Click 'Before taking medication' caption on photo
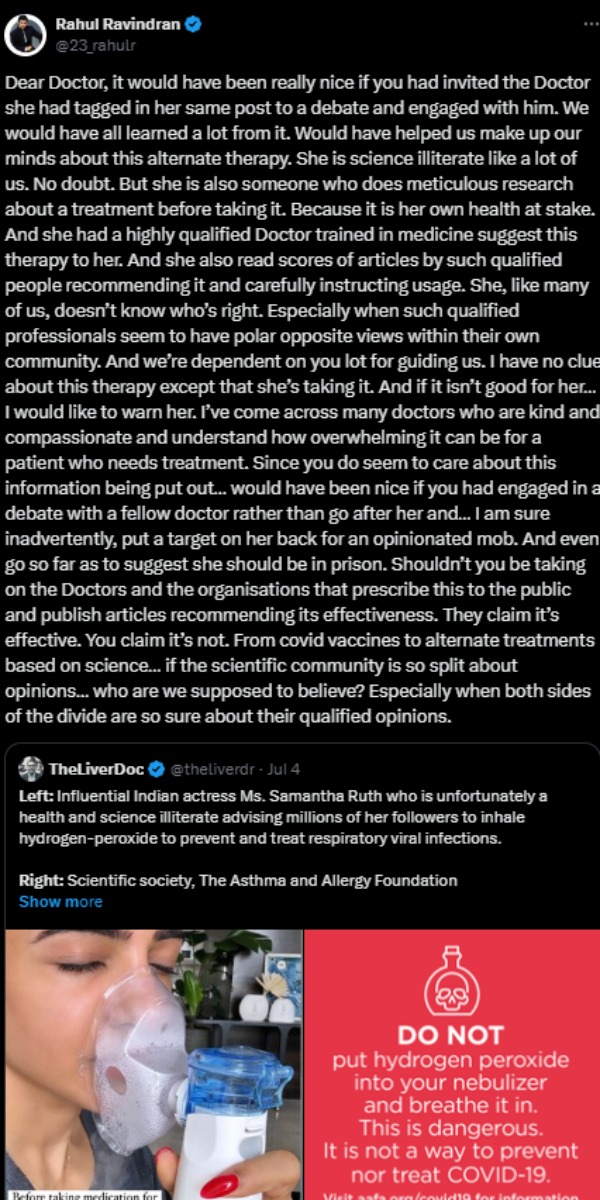600x1200 pixels. [x=82, y=1192]
